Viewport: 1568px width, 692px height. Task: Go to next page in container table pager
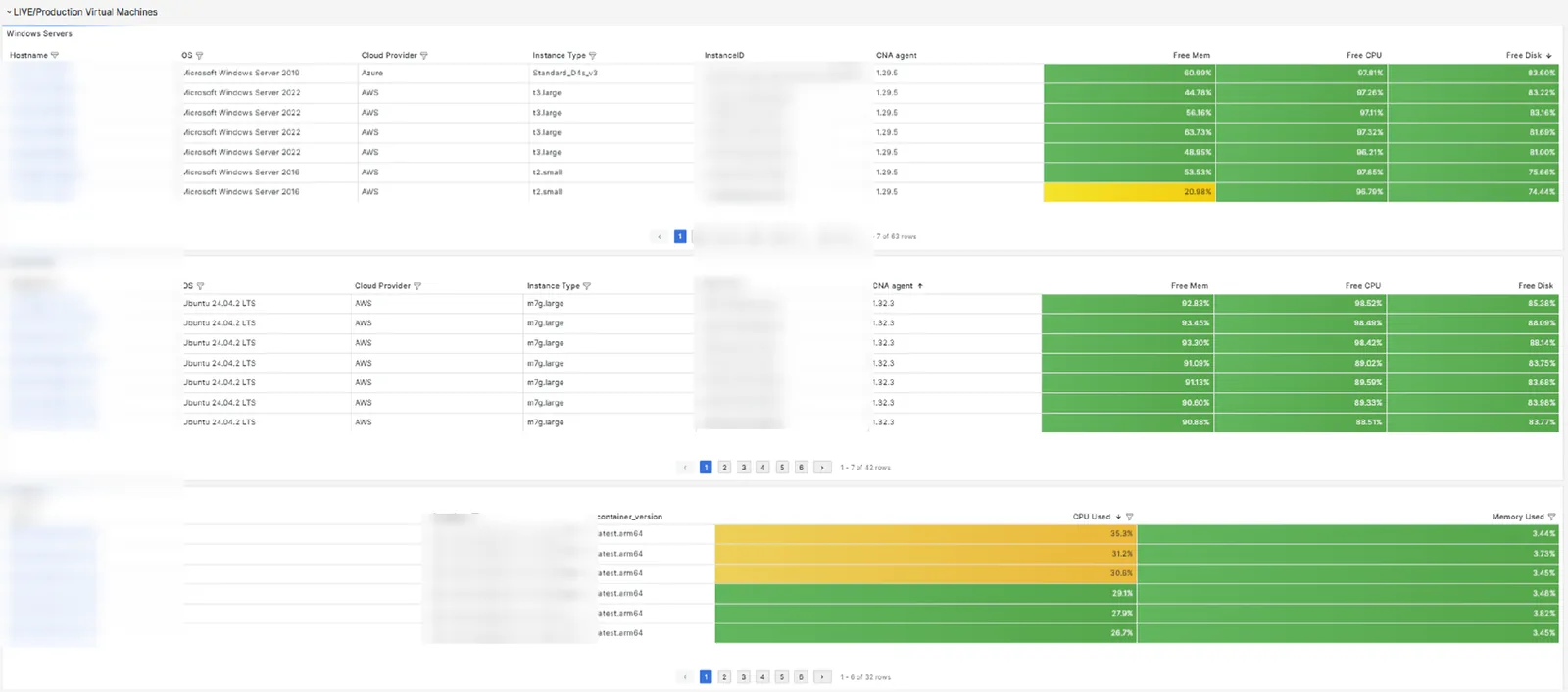coord(822,677)
